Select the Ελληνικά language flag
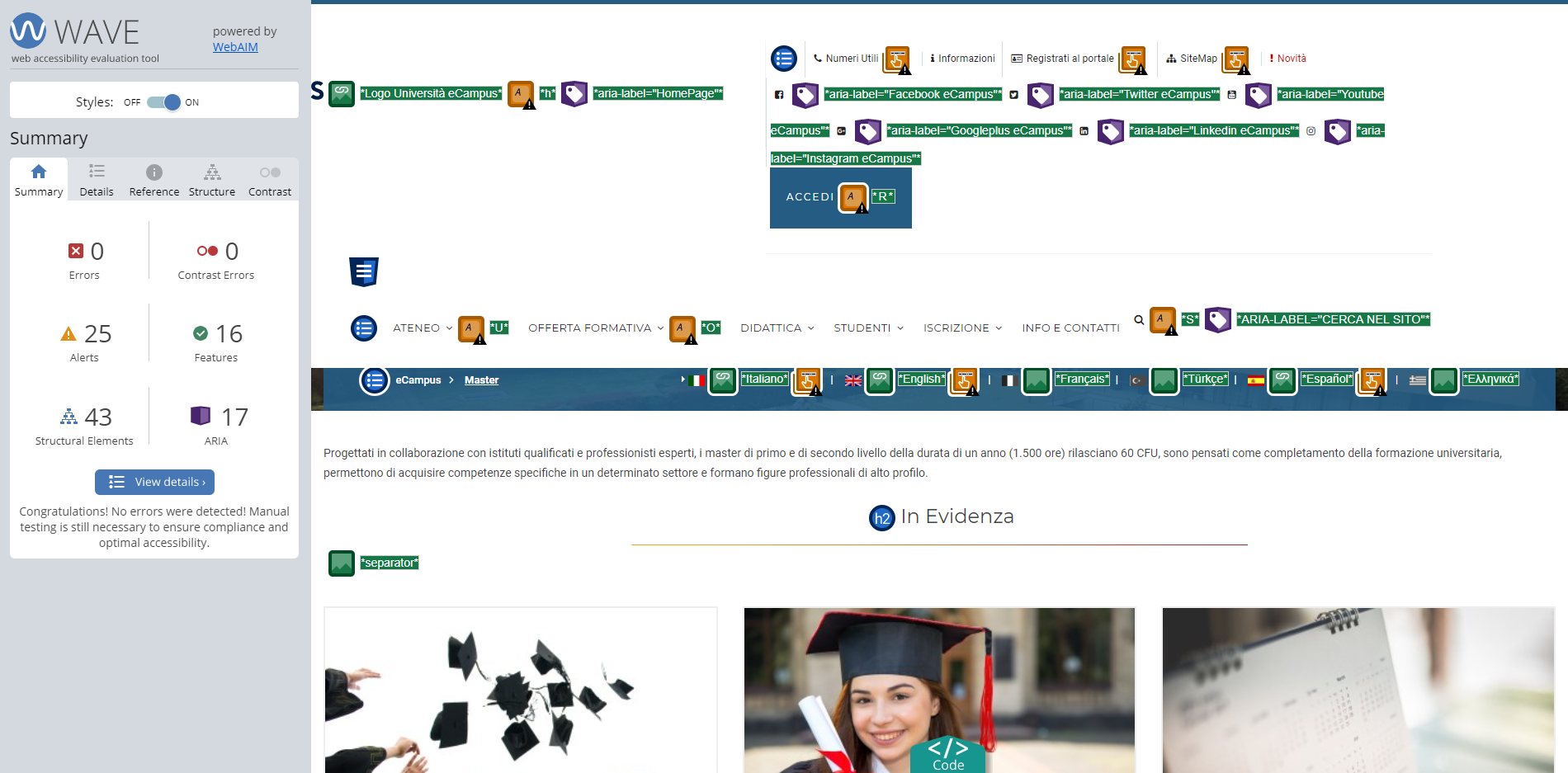Image resolution: width=1568 pixels, height=773 pixels. point(1418,380)
